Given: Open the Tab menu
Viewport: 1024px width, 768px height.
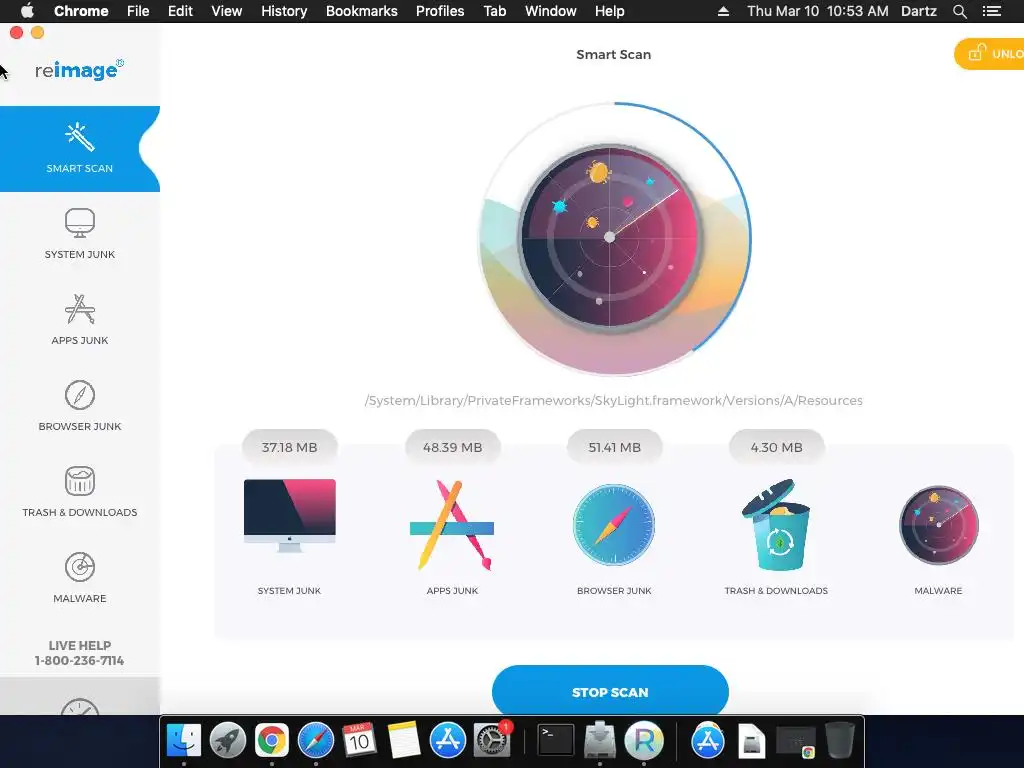Looking at the screenshot, I should (494, 11).
